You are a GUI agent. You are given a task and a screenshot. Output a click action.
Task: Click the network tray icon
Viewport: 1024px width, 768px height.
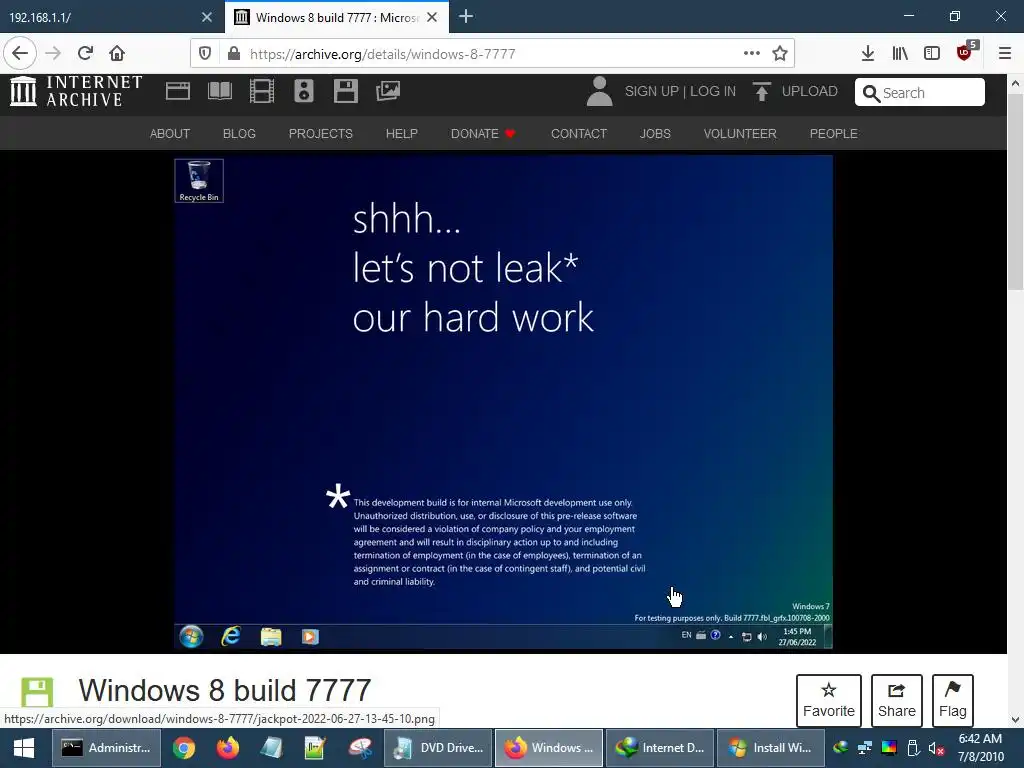point(865,748)
